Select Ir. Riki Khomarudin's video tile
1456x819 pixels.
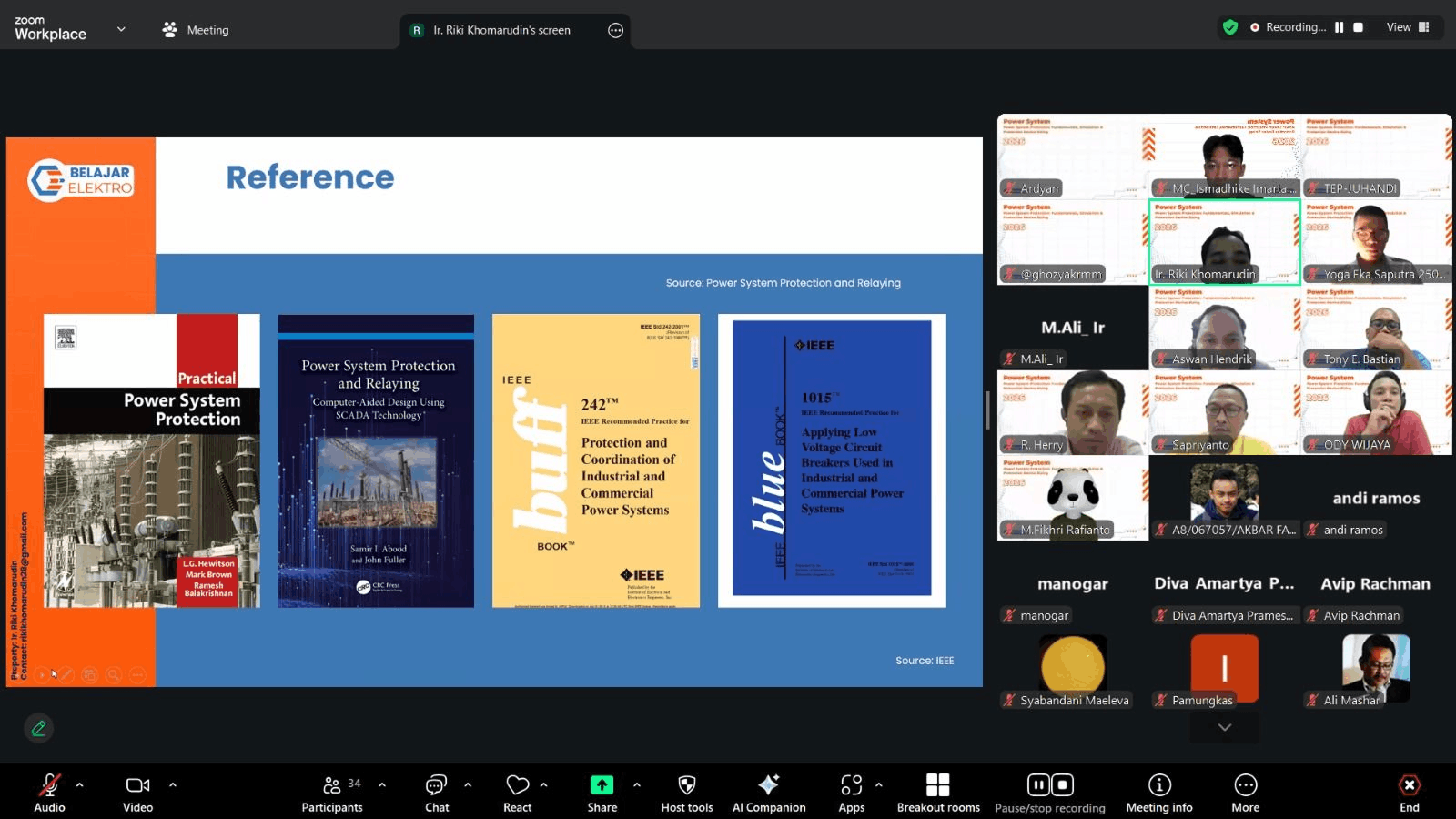(x=1225, y=242)
